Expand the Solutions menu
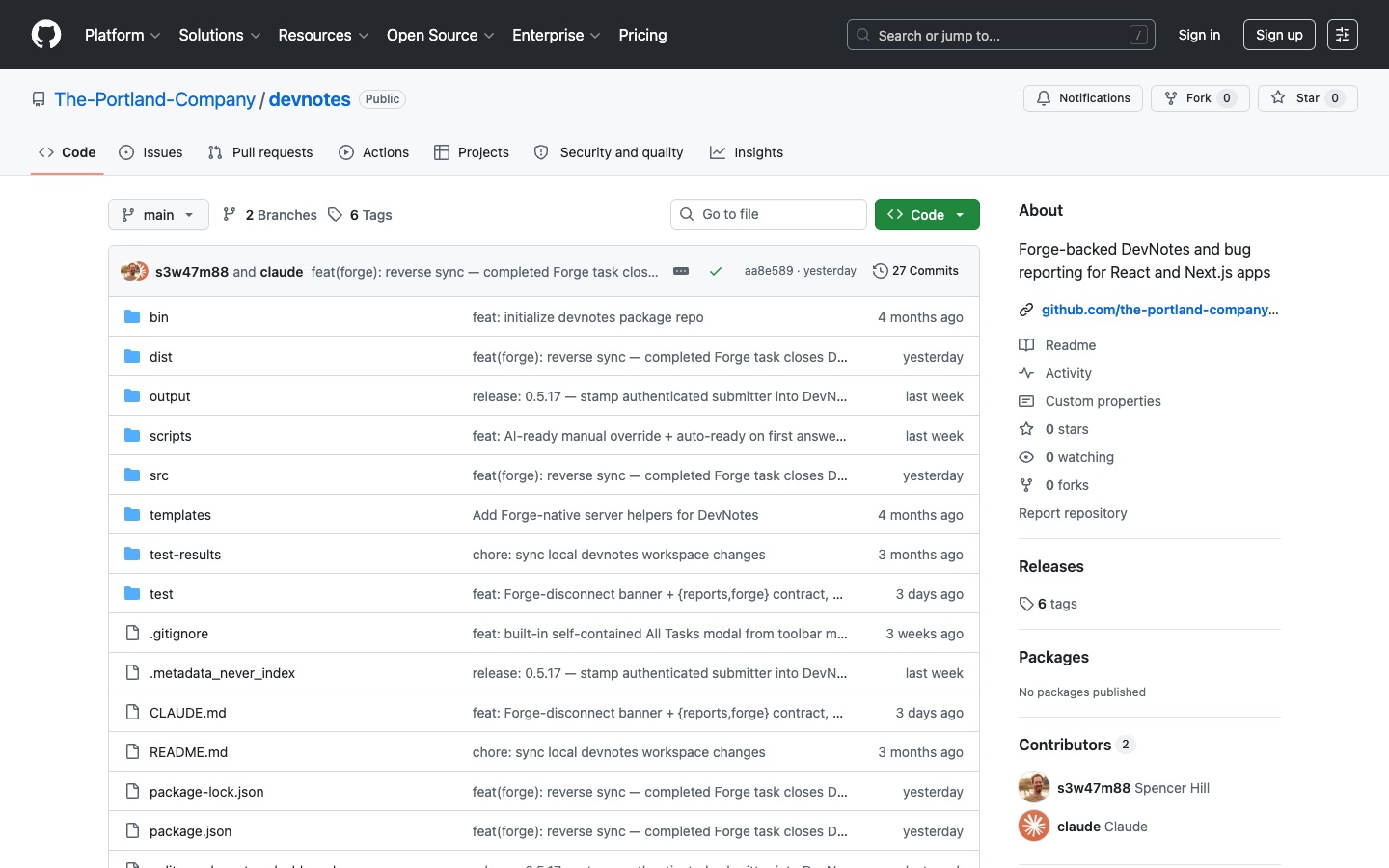 tap(220, 35)
